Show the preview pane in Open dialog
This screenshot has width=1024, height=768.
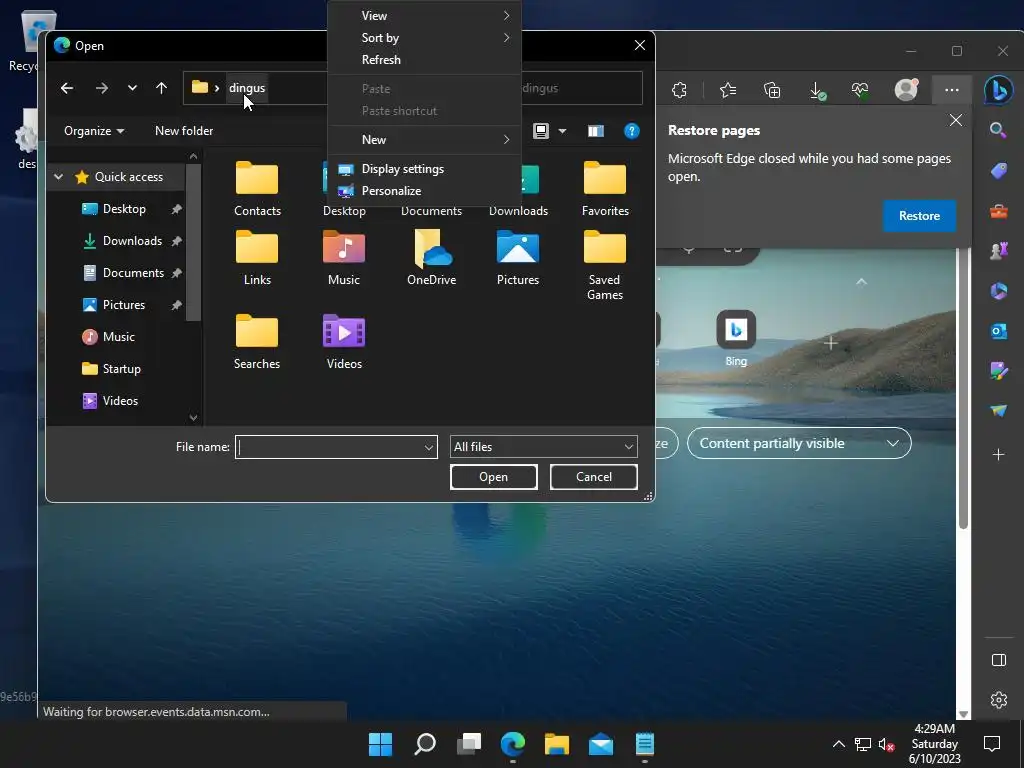click(596, 131)
